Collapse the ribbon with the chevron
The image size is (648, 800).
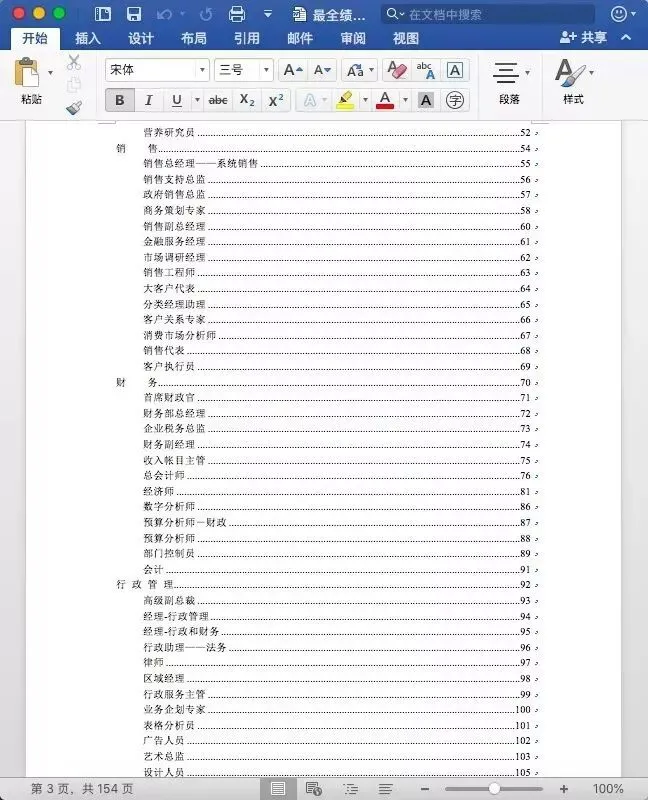click(626, 37)
